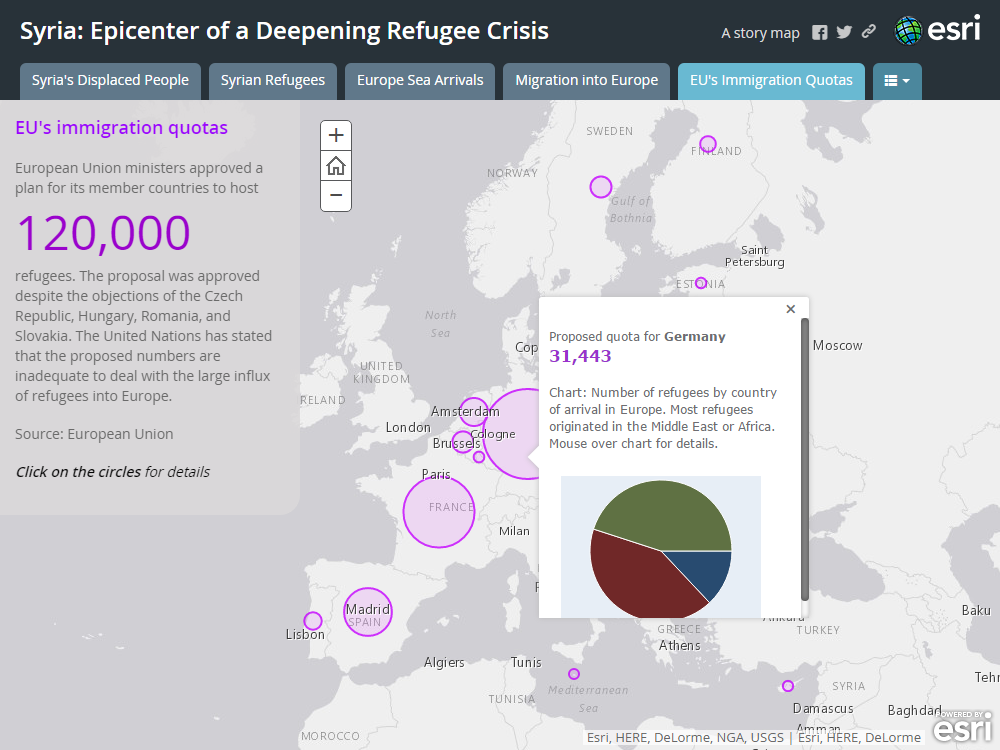Screen dimensions: 1000x750
Task: Share story on Twitter
Action: (x=844, y=32)
